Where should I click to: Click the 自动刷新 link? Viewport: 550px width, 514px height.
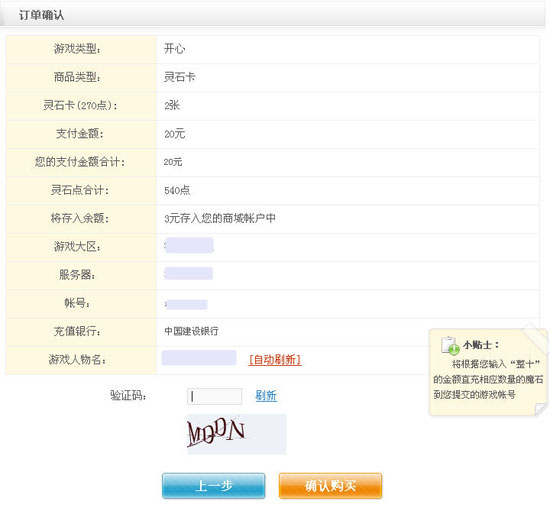point(275,360)
